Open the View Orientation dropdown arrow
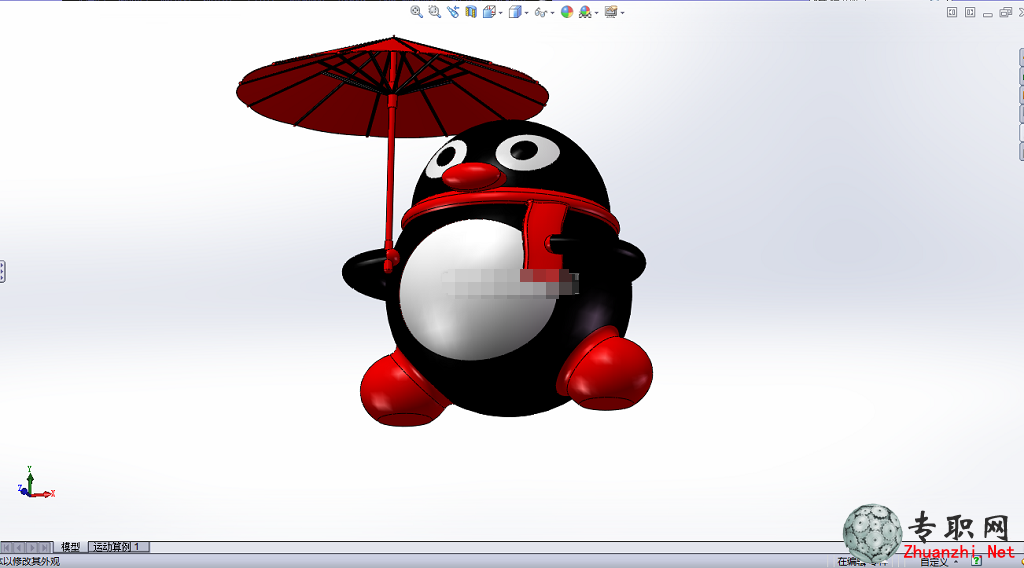 click(501, 13)
